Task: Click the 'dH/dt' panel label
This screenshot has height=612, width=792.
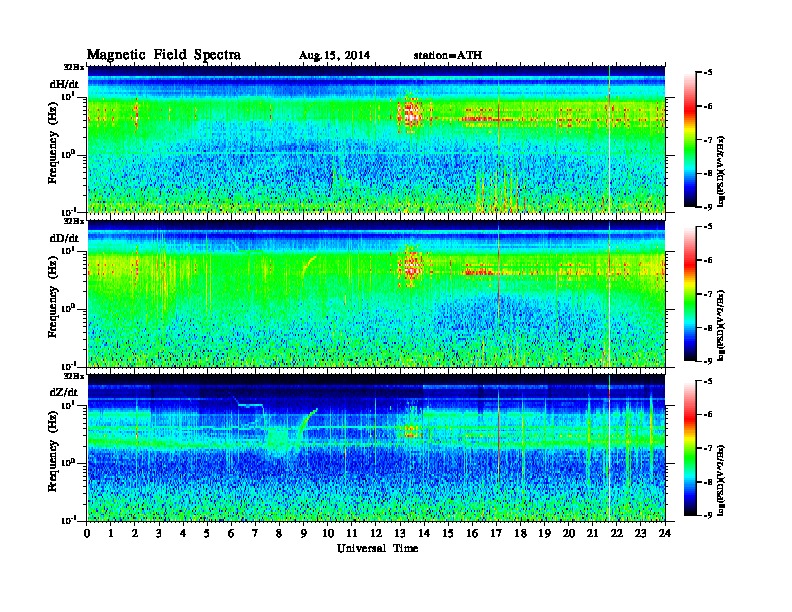Action: point(64,84)
